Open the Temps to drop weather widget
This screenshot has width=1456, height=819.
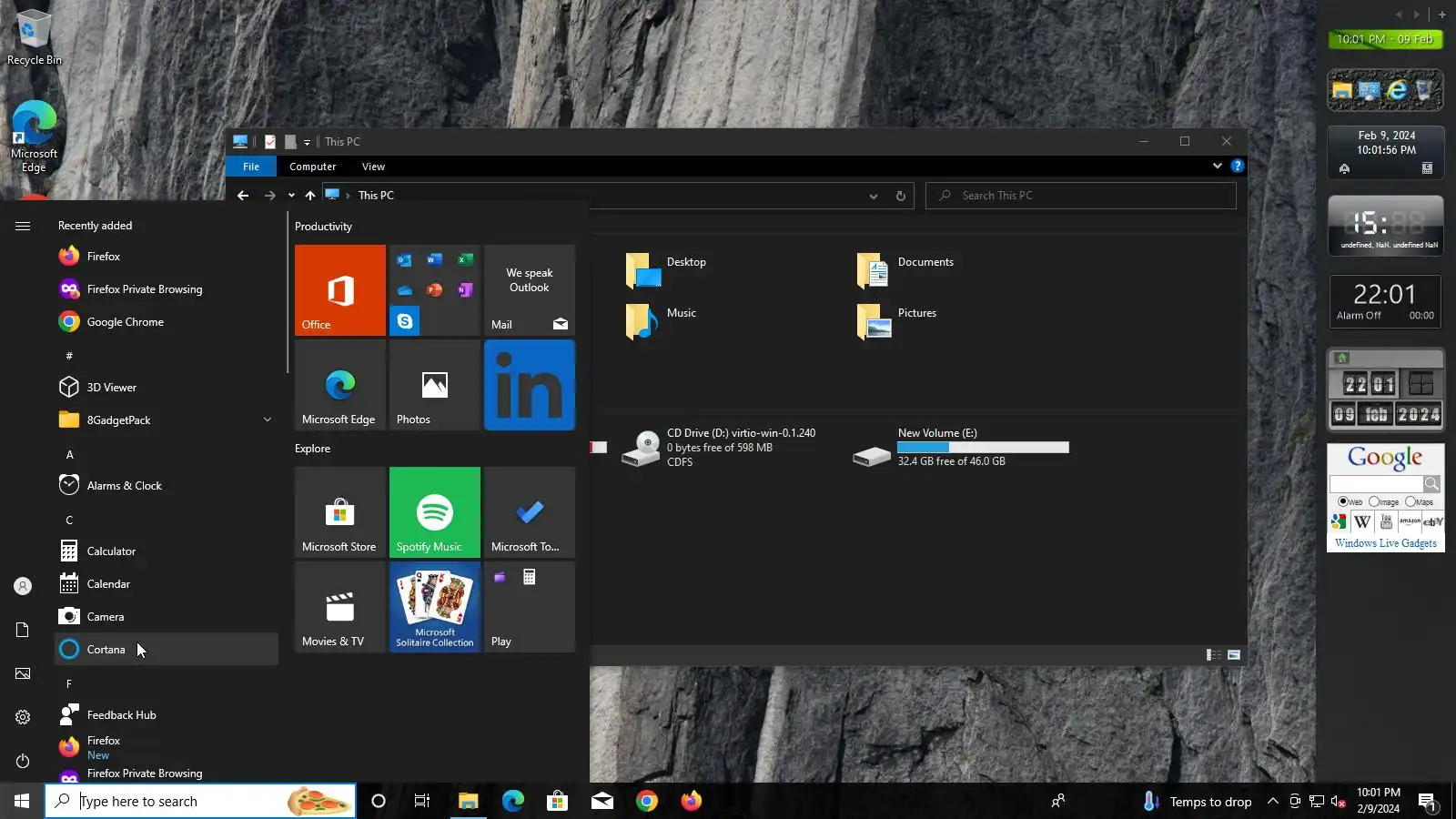point(1198,801)
